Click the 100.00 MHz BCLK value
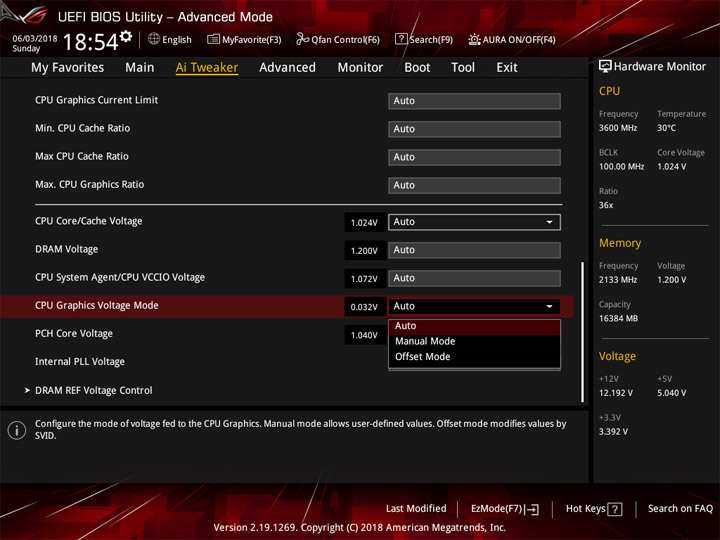Image resolution: width=720 pixels, height=540 pixels. point(621,166)
